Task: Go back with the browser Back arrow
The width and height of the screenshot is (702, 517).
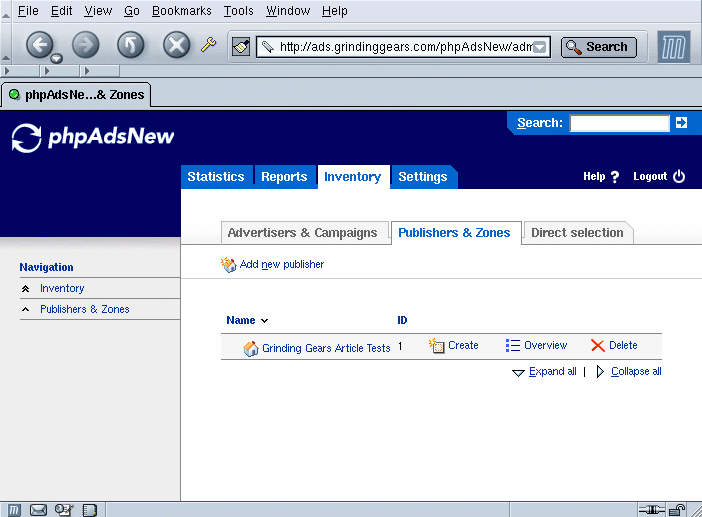Action: point(39,45)
